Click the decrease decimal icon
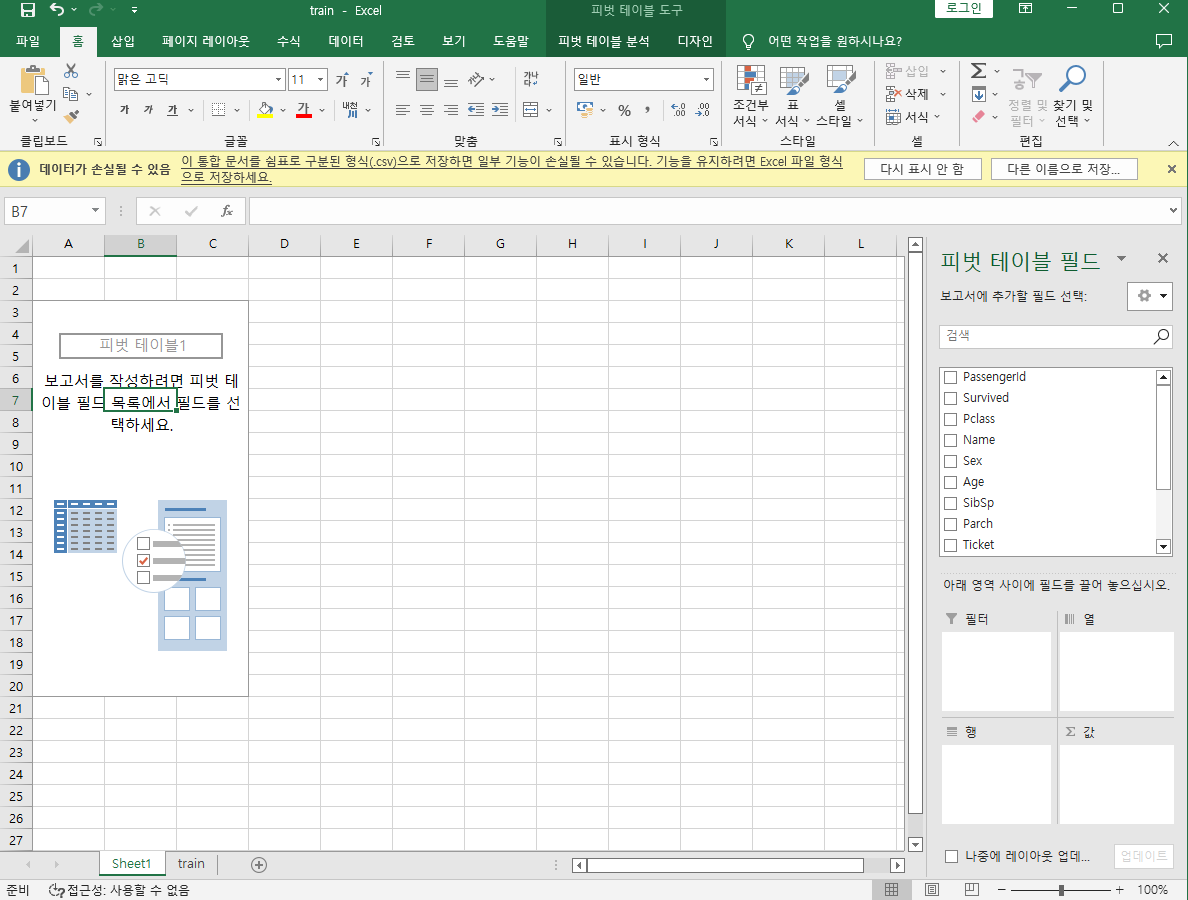The image size is (1188, 900). click(x=703, y=111)
